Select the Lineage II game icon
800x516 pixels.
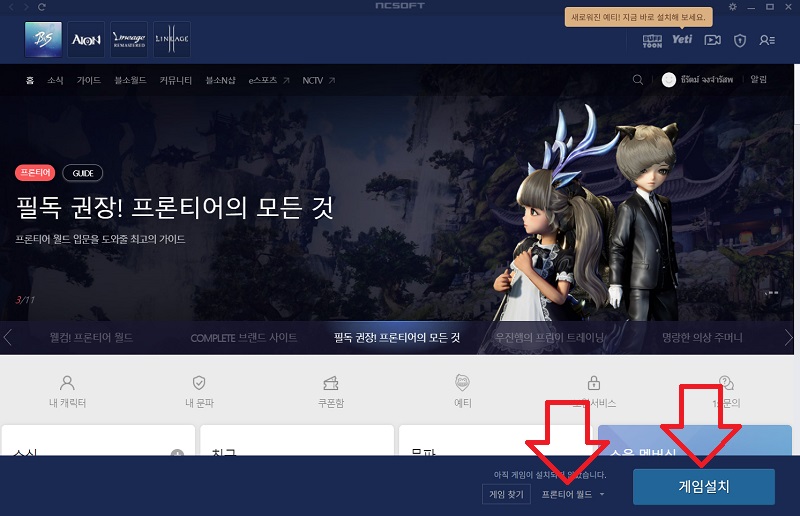172,39
